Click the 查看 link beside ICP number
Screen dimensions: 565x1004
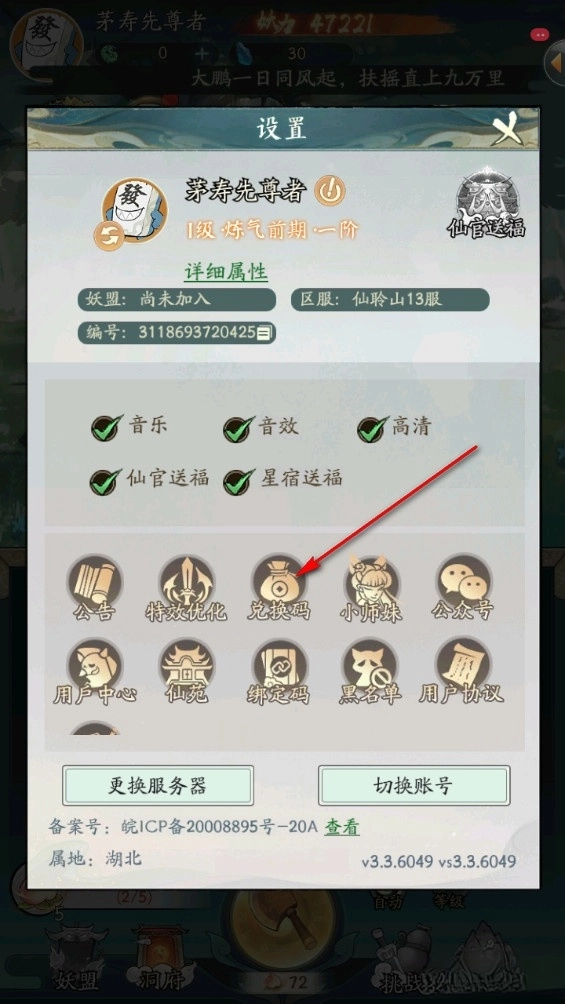(341, 827)
